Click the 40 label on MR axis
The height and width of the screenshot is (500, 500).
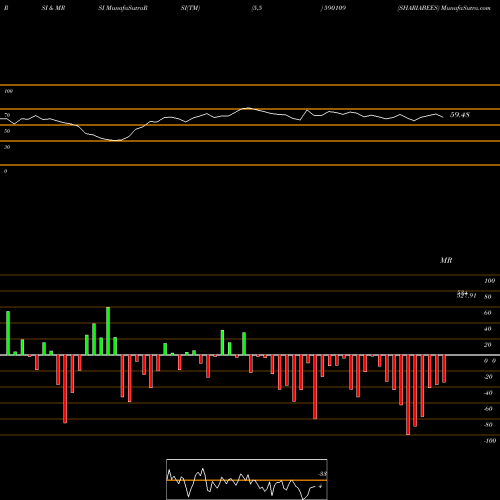pyautogui.click(x=488, y=329)
